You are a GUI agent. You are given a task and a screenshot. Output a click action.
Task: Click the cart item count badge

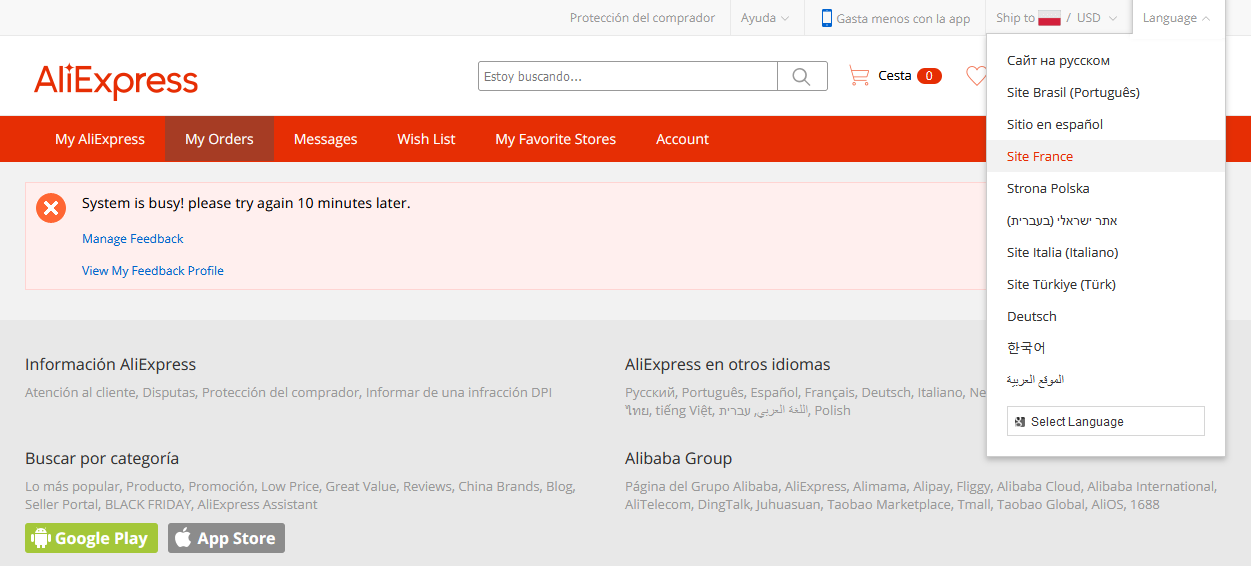929,76
